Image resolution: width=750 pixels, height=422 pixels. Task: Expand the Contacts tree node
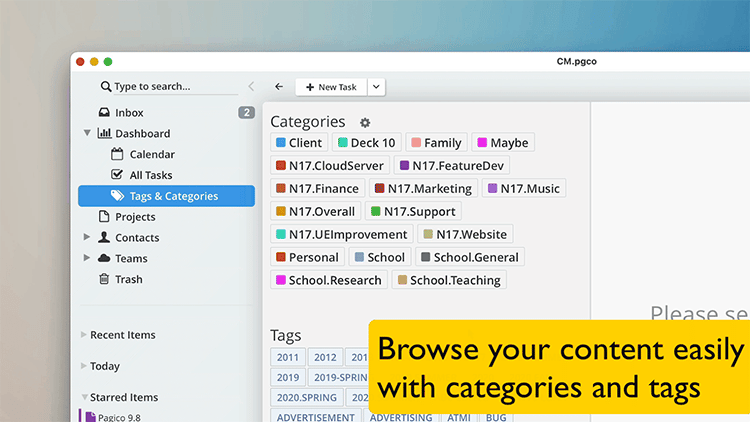coord(87,237)
